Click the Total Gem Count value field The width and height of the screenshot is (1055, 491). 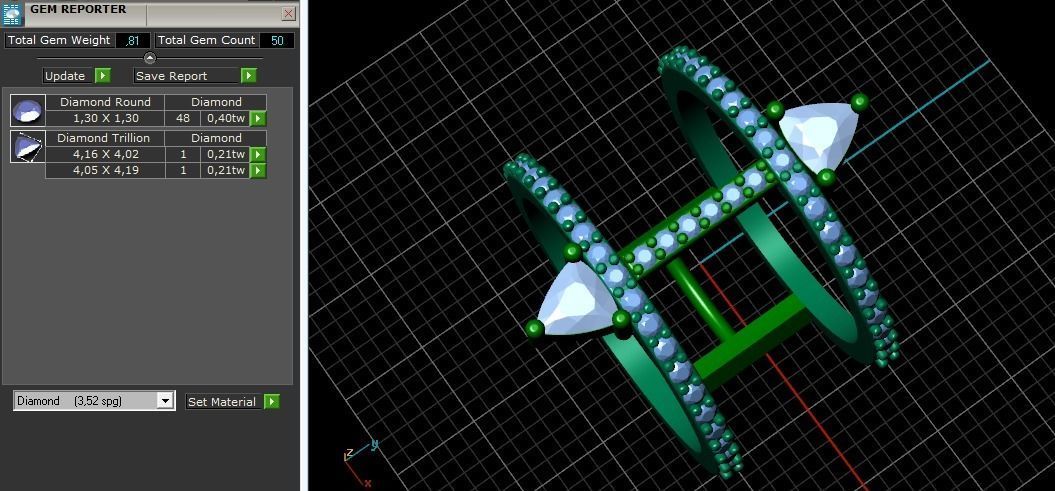tap(277, 40)
